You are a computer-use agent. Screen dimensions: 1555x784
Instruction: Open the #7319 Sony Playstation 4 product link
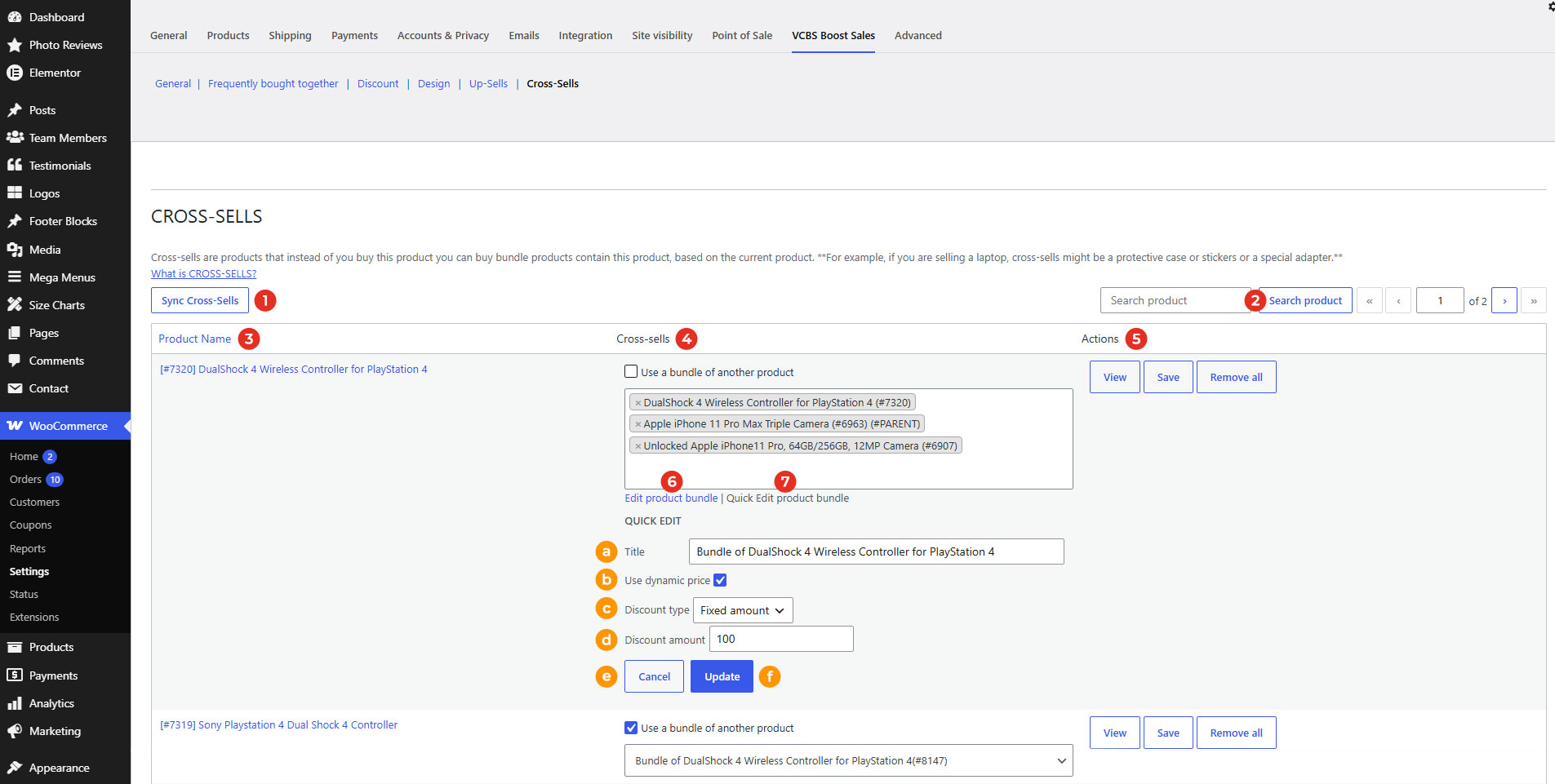[278, 724]
